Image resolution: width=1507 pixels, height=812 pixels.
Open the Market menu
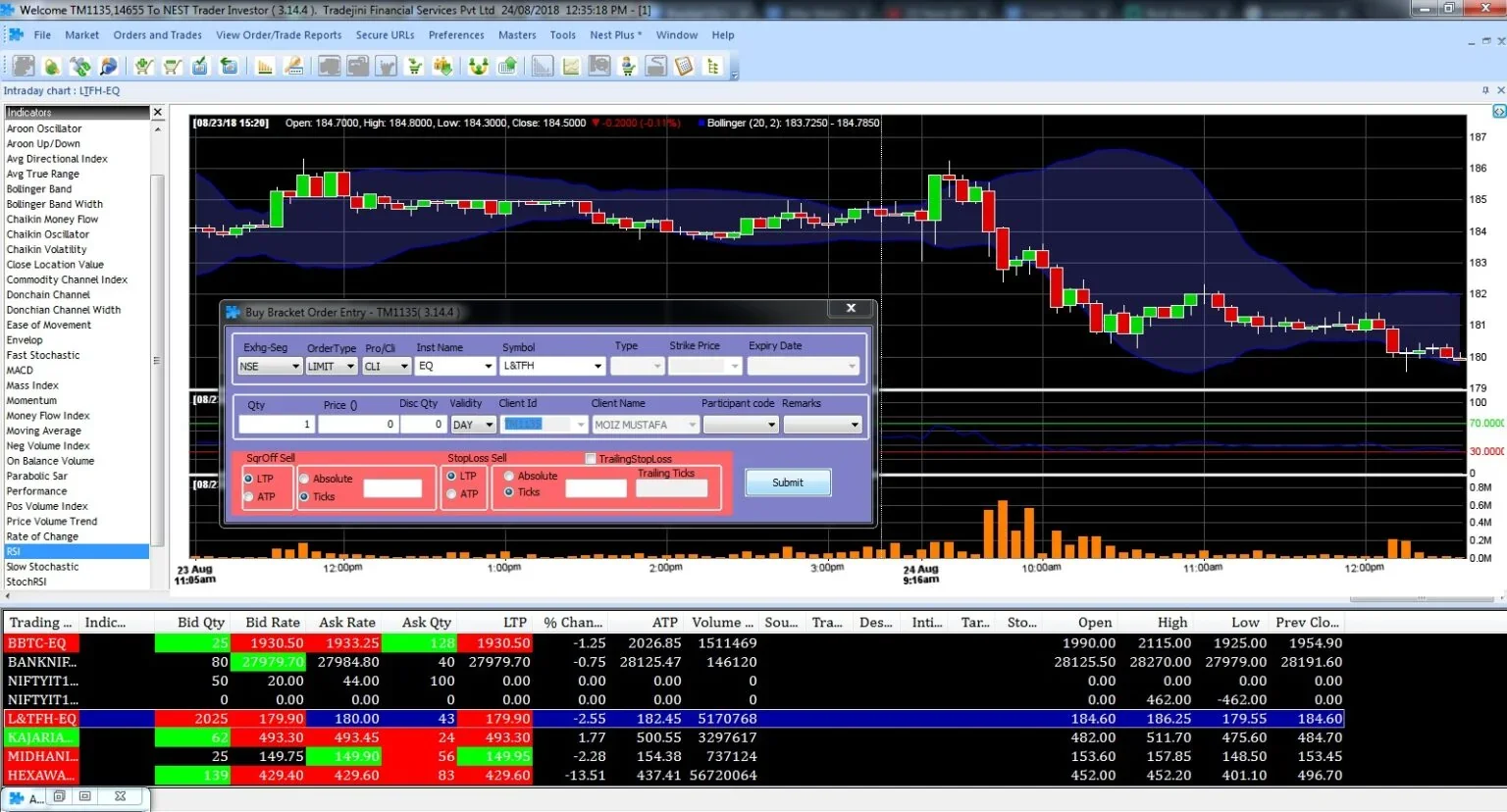pos(82,35)
